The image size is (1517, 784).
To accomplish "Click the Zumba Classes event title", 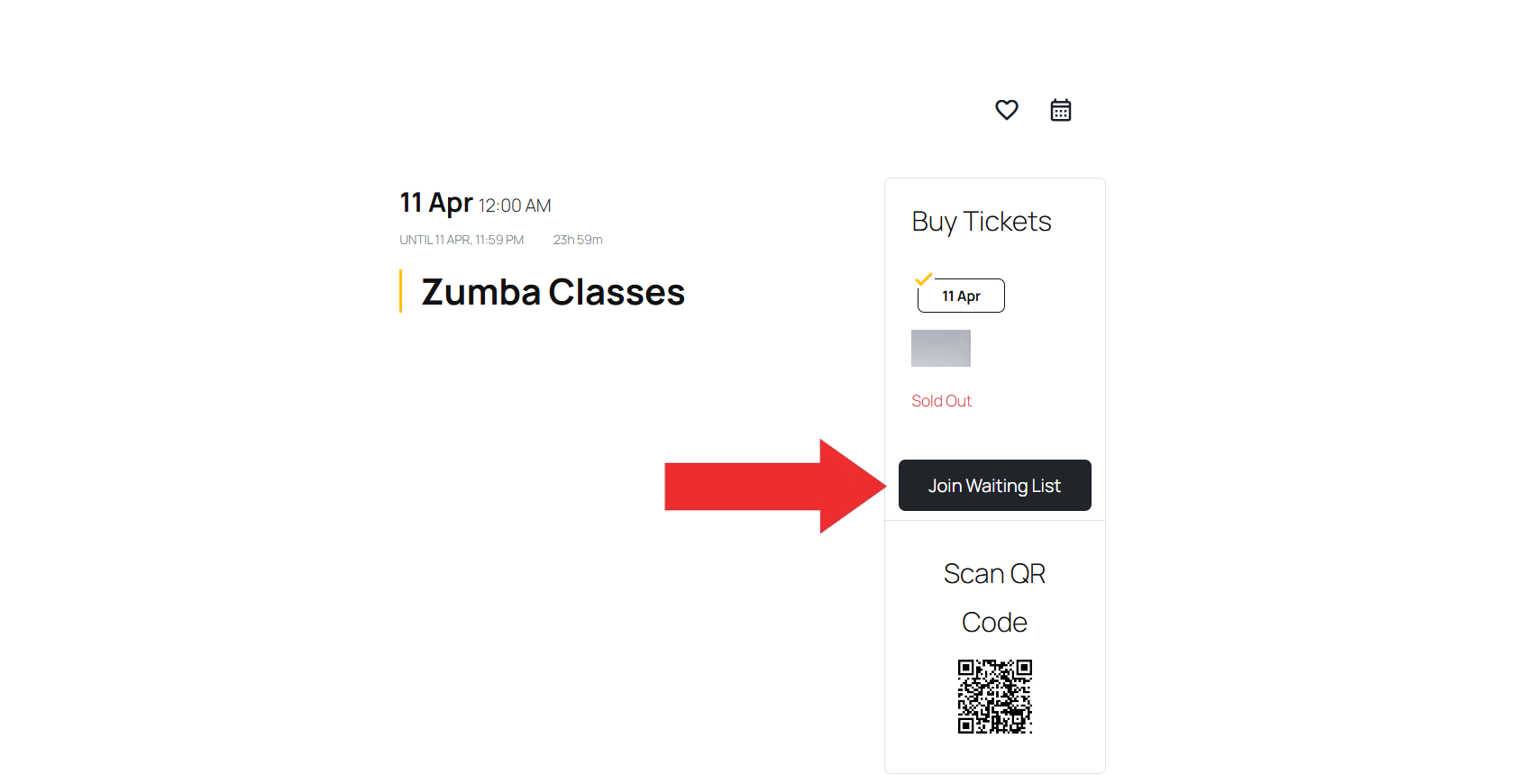I will point(553,292).
